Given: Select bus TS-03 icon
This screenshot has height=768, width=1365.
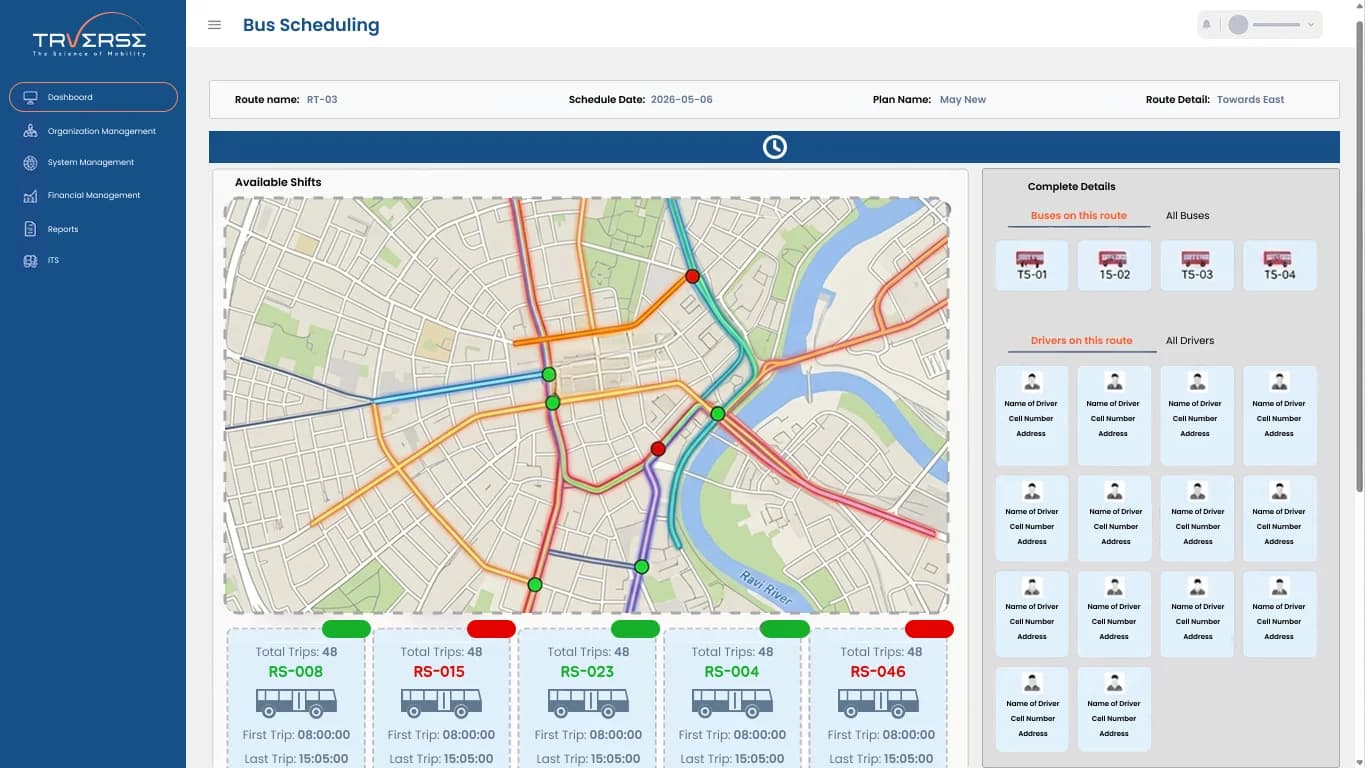Looking at the screenshot, I should [1196, 265].
